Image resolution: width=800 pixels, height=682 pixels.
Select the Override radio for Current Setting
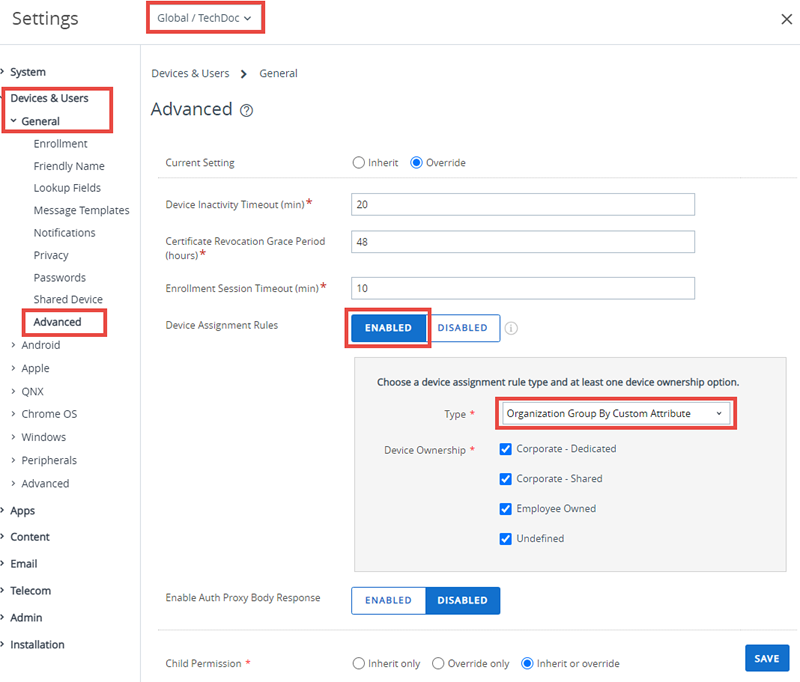pos(416,163)
